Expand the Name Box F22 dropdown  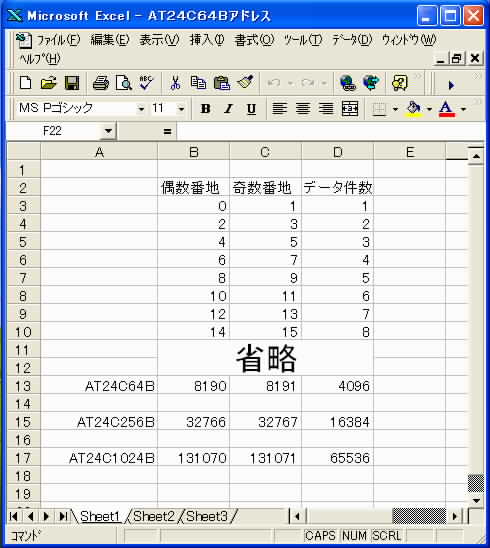(108, 131)
